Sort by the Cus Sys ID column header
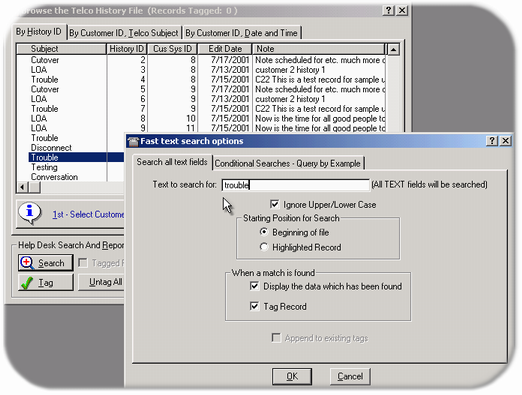Viewport: 522px width, 395px height. (172, 49)
